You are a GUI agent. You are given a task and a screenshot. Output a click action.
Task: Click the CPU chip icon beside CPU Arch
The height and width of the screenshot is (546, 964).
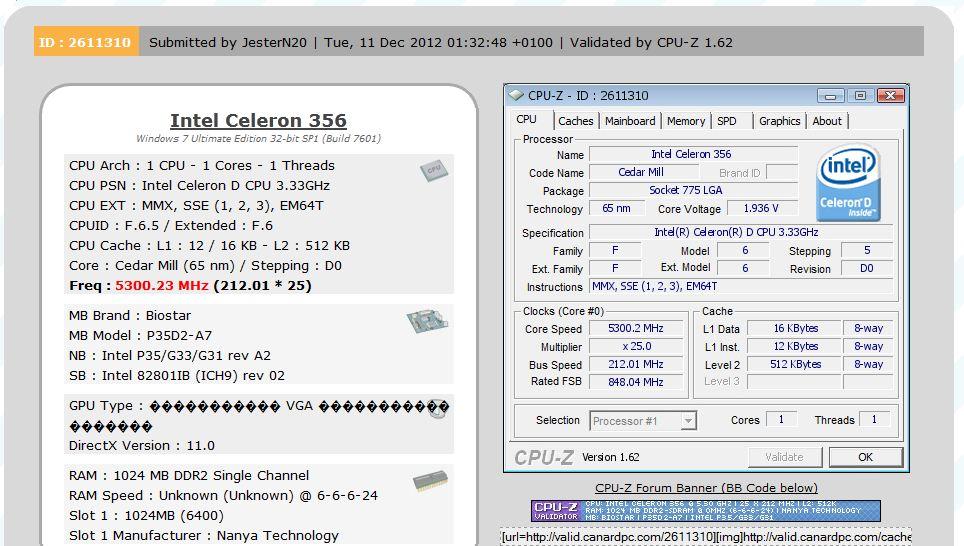tap(434, 170)
